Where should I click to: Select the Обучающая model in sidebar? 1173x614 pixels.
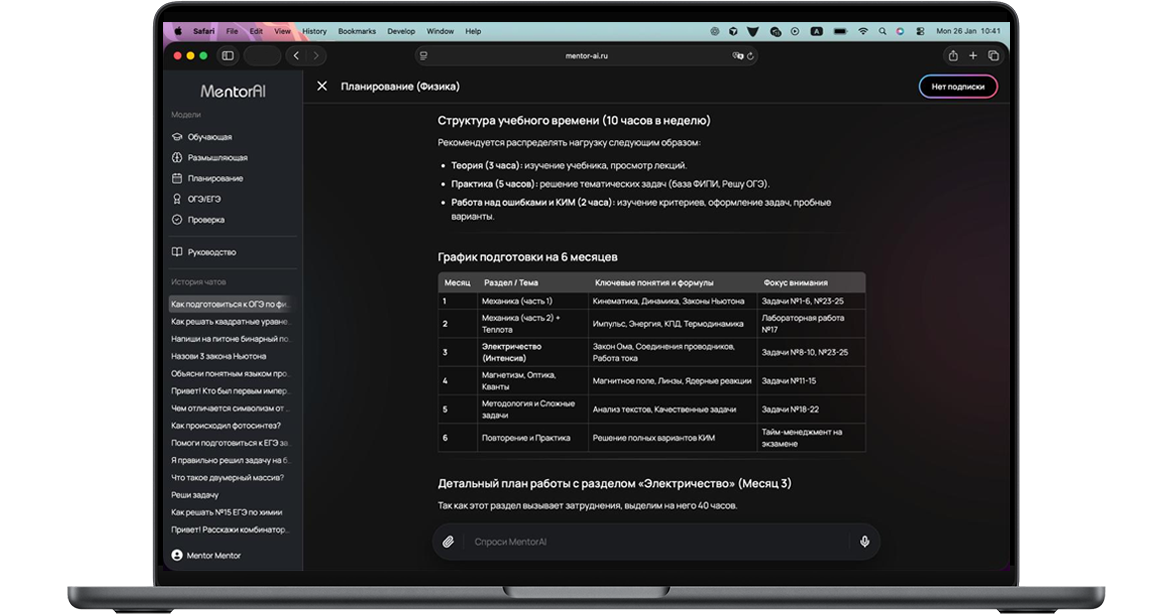[209, 137]
